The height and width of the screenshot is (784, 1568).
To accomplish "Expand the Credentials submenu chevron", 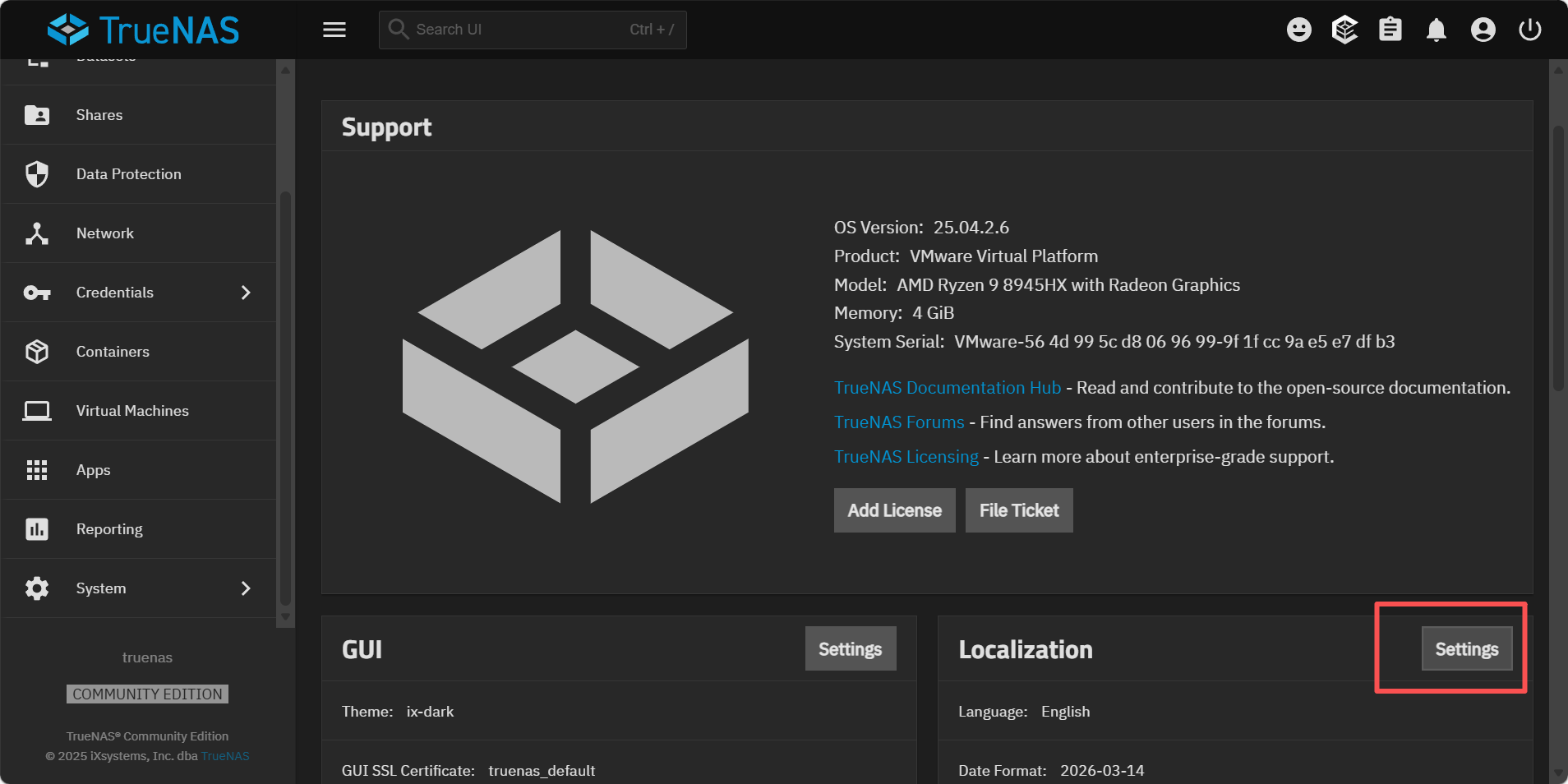I will [x=246, y=293].
